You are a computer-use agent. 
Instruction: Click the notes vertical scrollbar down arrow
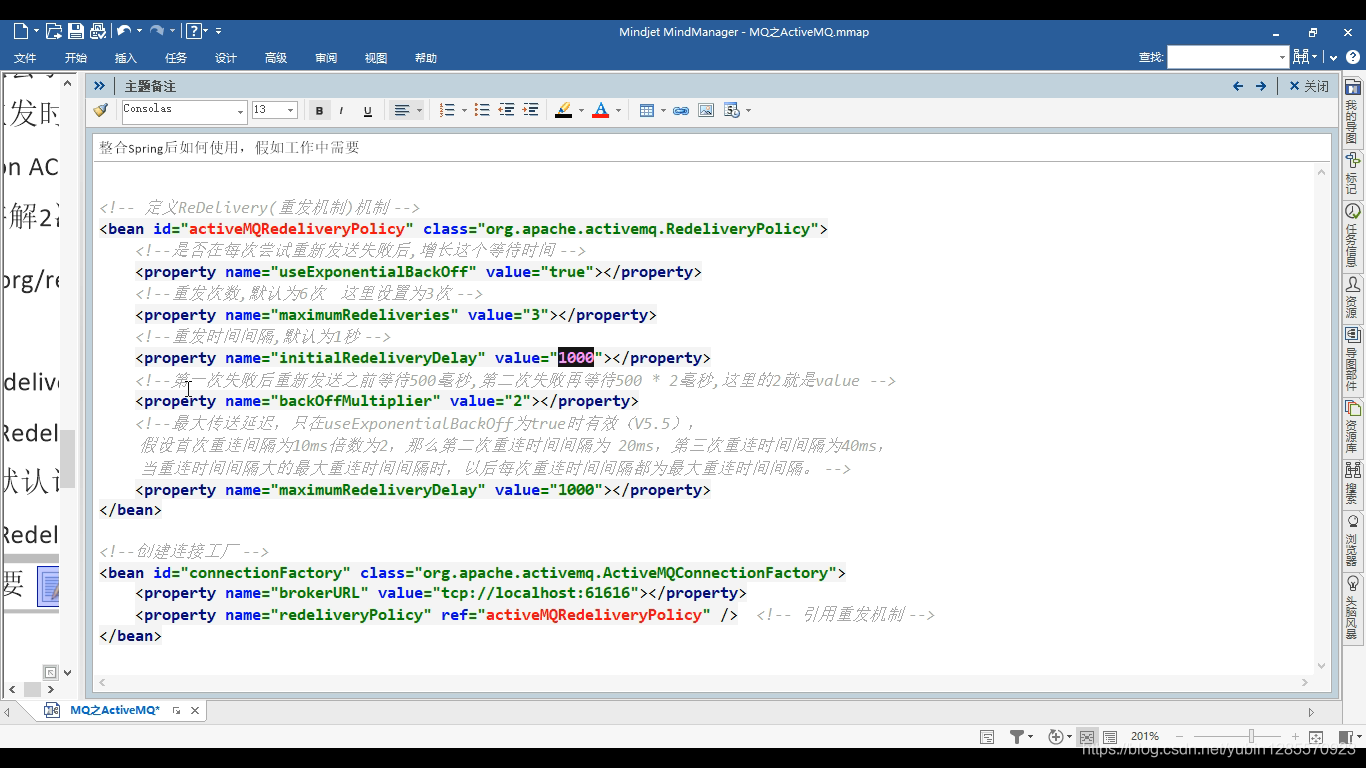click(1322, 665)
